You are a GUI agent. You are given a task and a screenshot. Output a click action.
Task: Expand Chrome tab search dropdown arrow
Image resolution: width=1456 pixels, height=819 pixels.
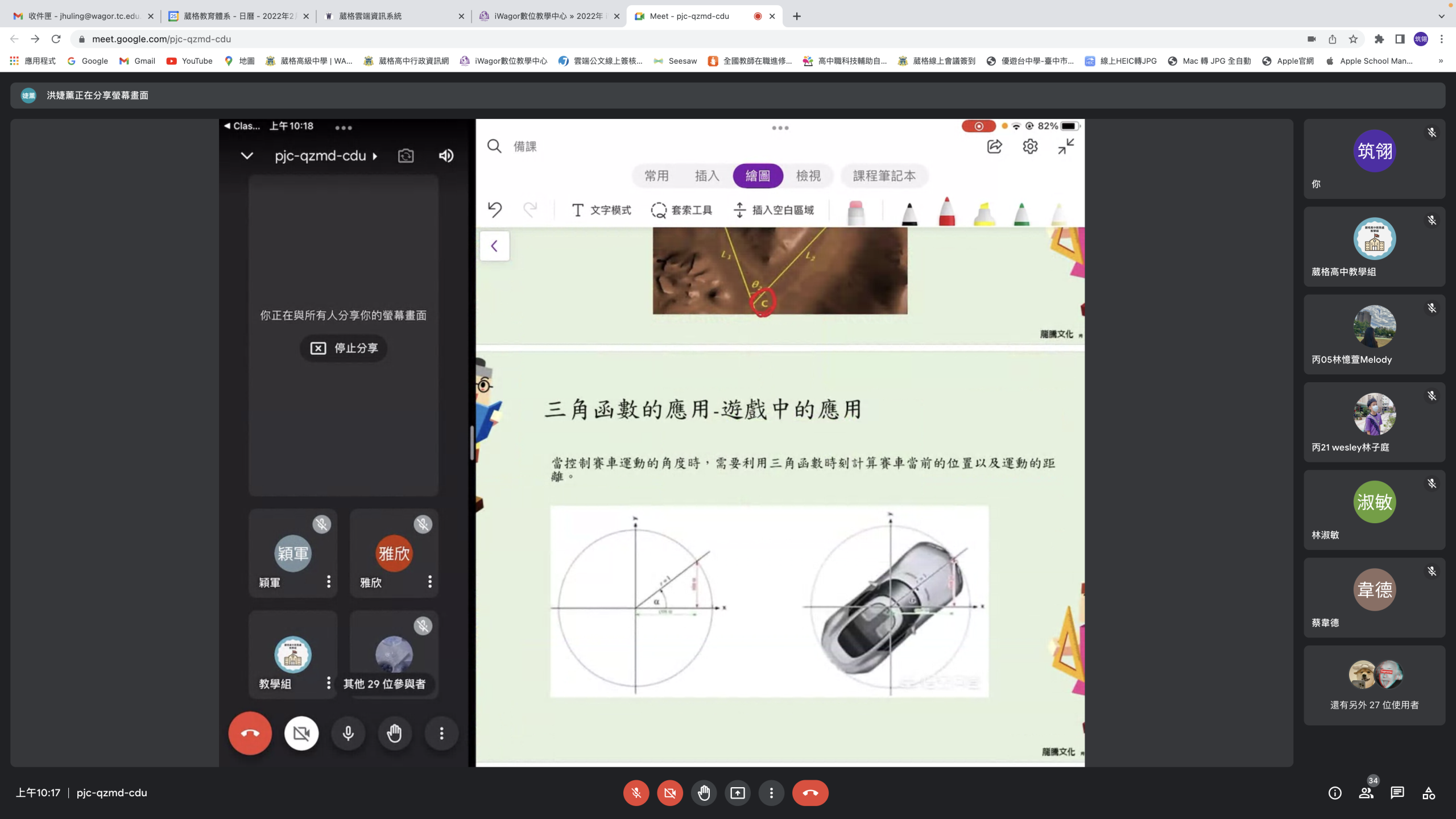click(1441, 16)
